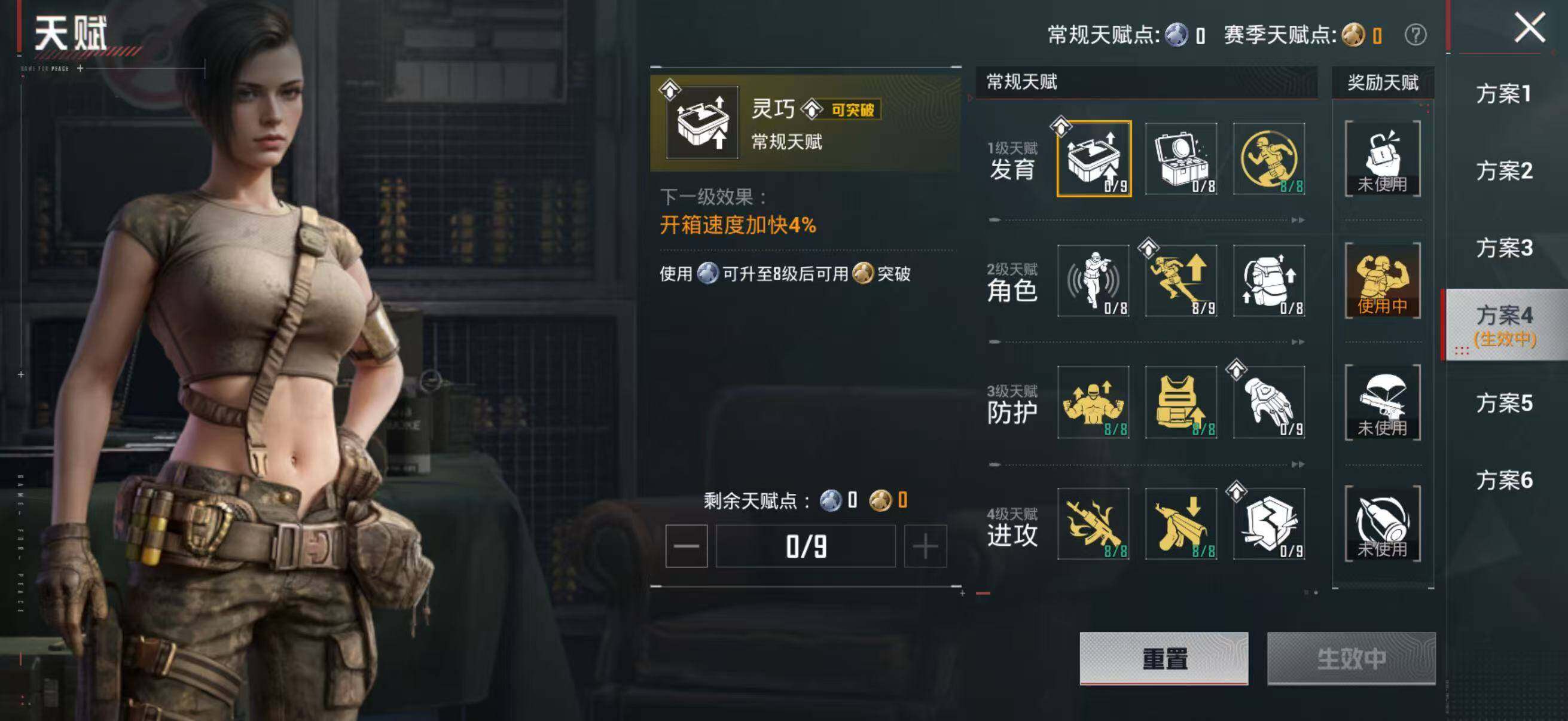Select the 灵巧 loot box talent icon

[x=1094, y=159]
